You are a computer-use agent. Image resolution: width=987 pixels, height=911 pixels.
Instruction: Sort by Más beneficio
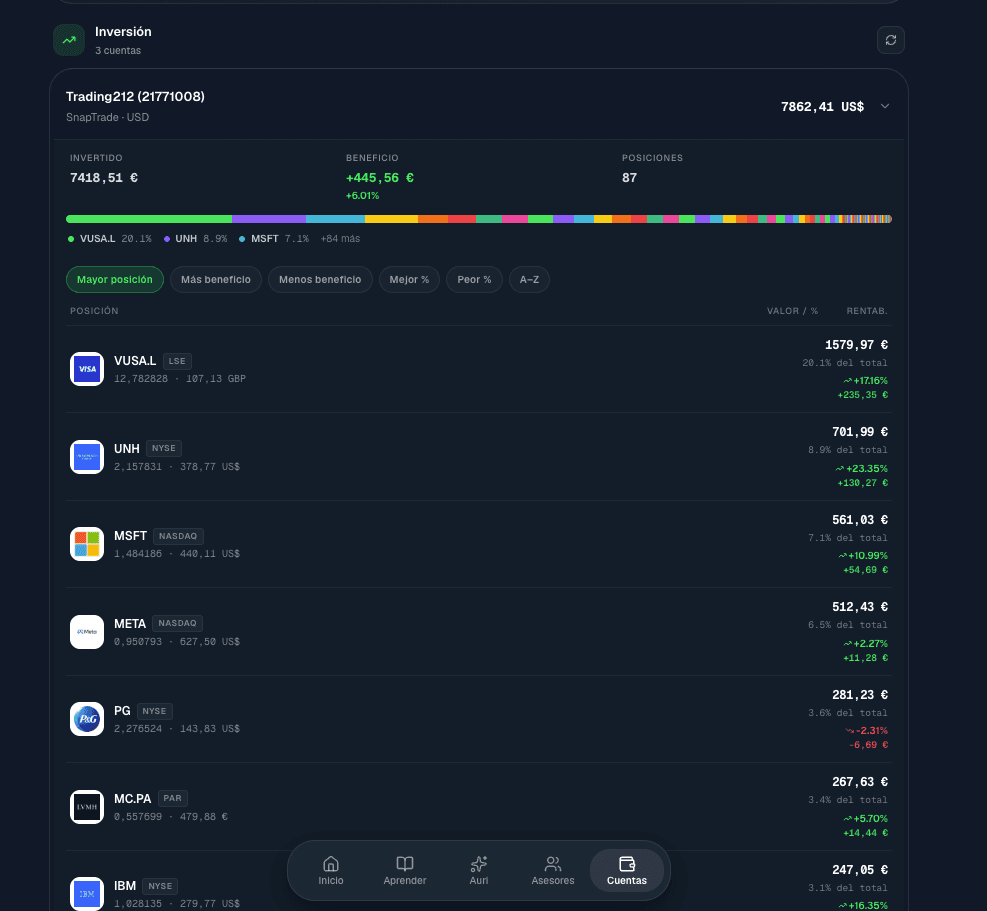tap(216, 280)
